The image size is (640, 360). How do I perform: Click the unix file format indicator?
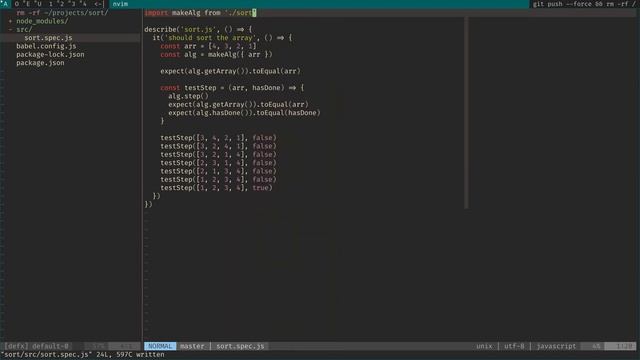coord(484,346)
